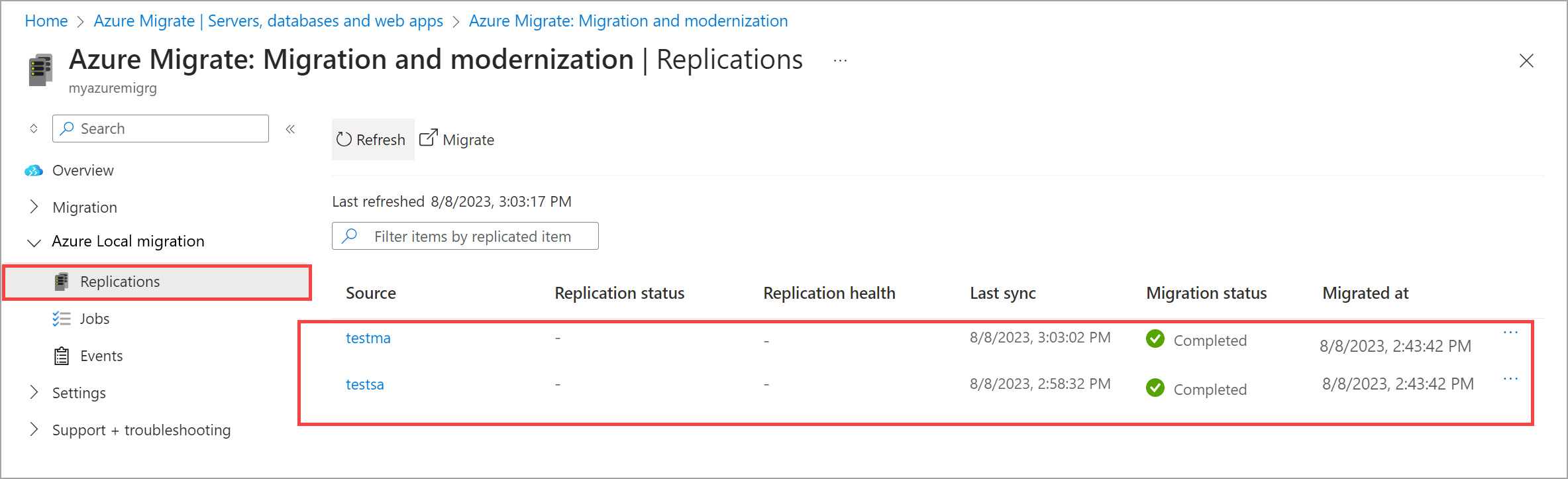The width and height of the screenshot is (1568, 479).
Task: Go to Home via the breadcrumb
Action: coord(46,21)
